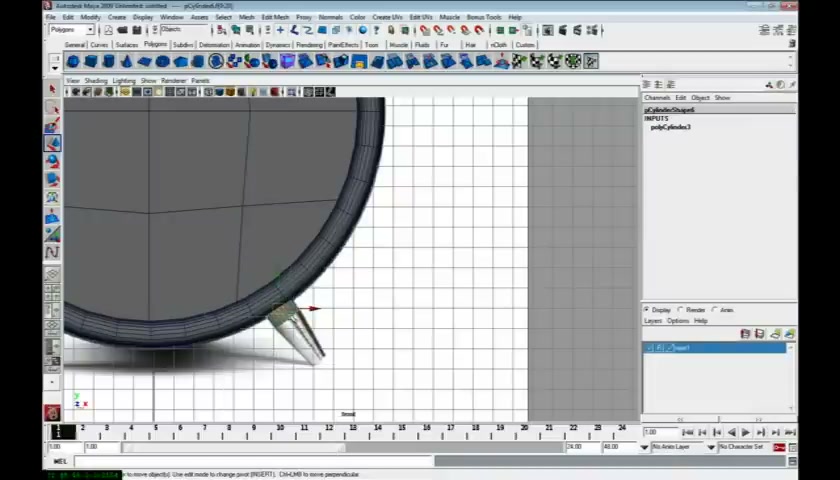Open the Script Editor icon
Screen dimensions: 840x480
[792, 461]
